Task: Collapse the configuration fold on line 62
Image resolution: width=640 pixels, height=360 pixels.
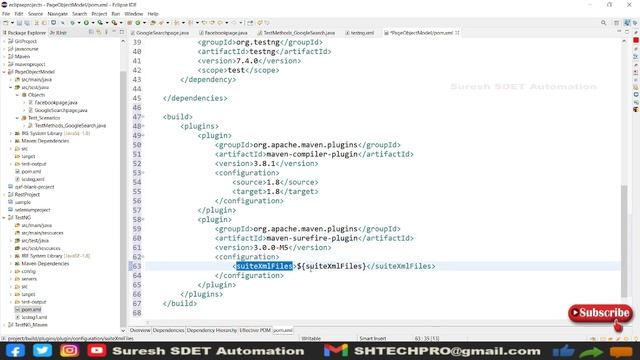Action: pos(143,257)
